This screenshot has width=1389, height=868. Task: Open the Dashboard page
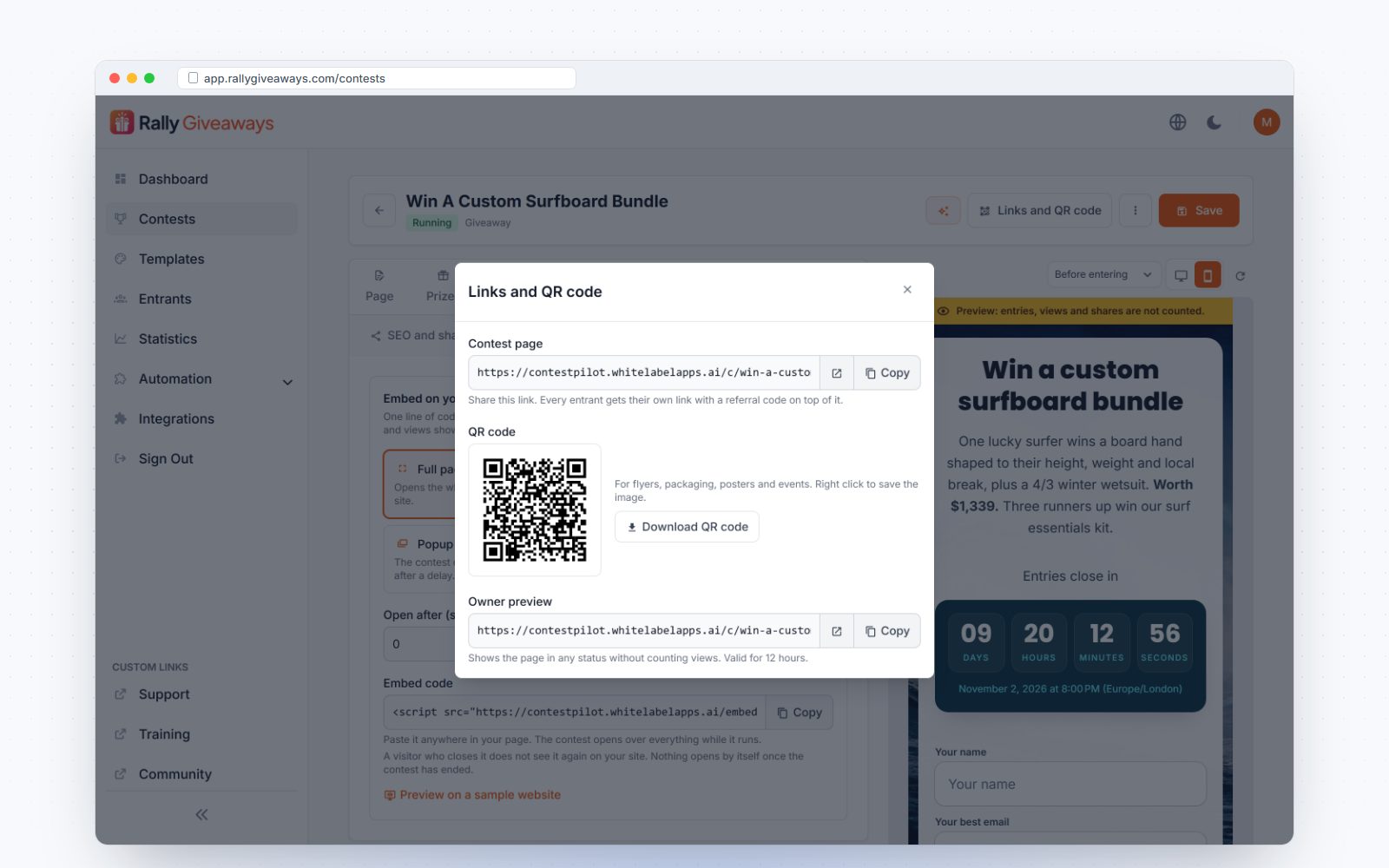click(201, 179)
